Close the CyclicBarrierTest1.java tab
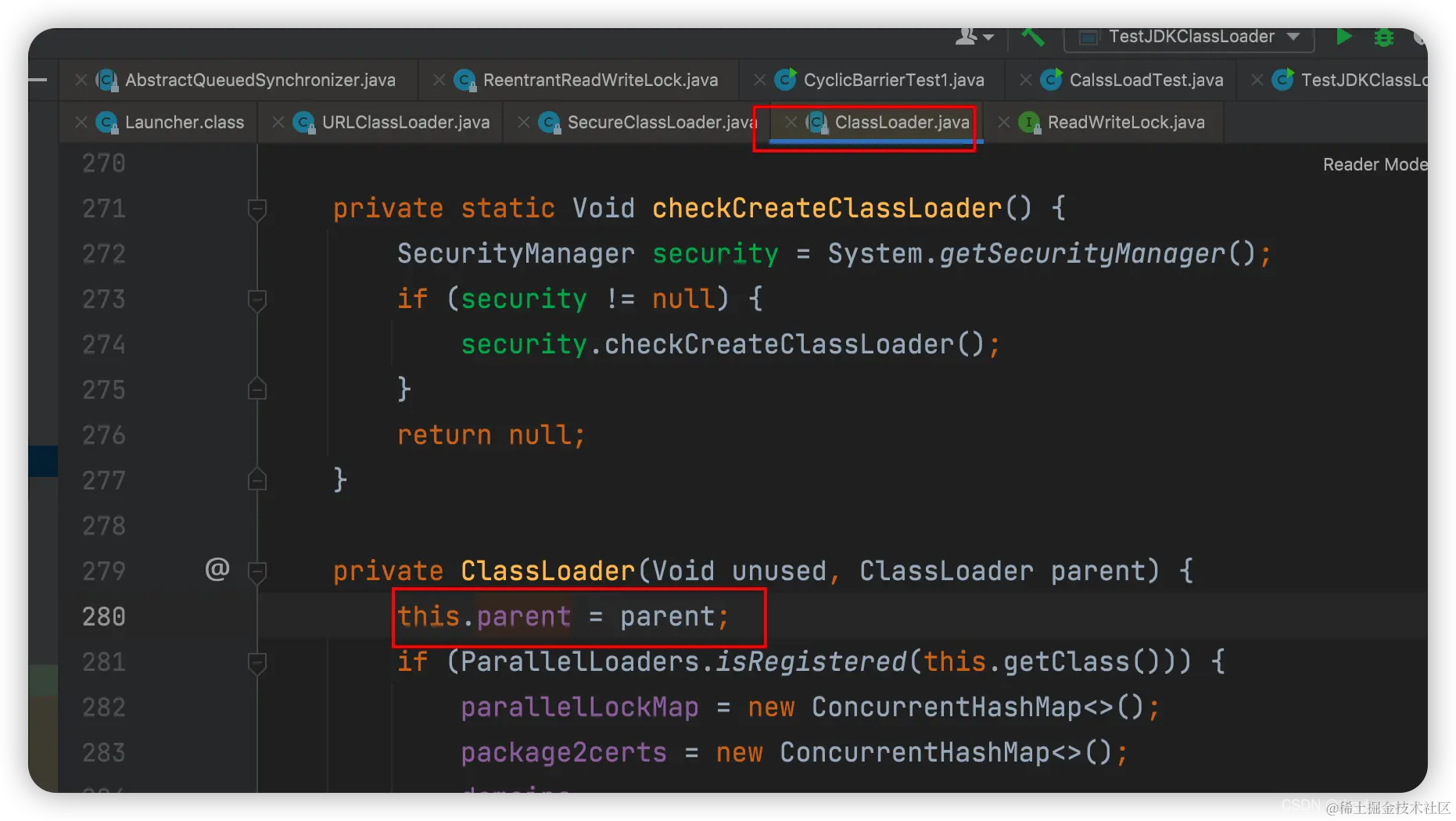 pos(759,80)
